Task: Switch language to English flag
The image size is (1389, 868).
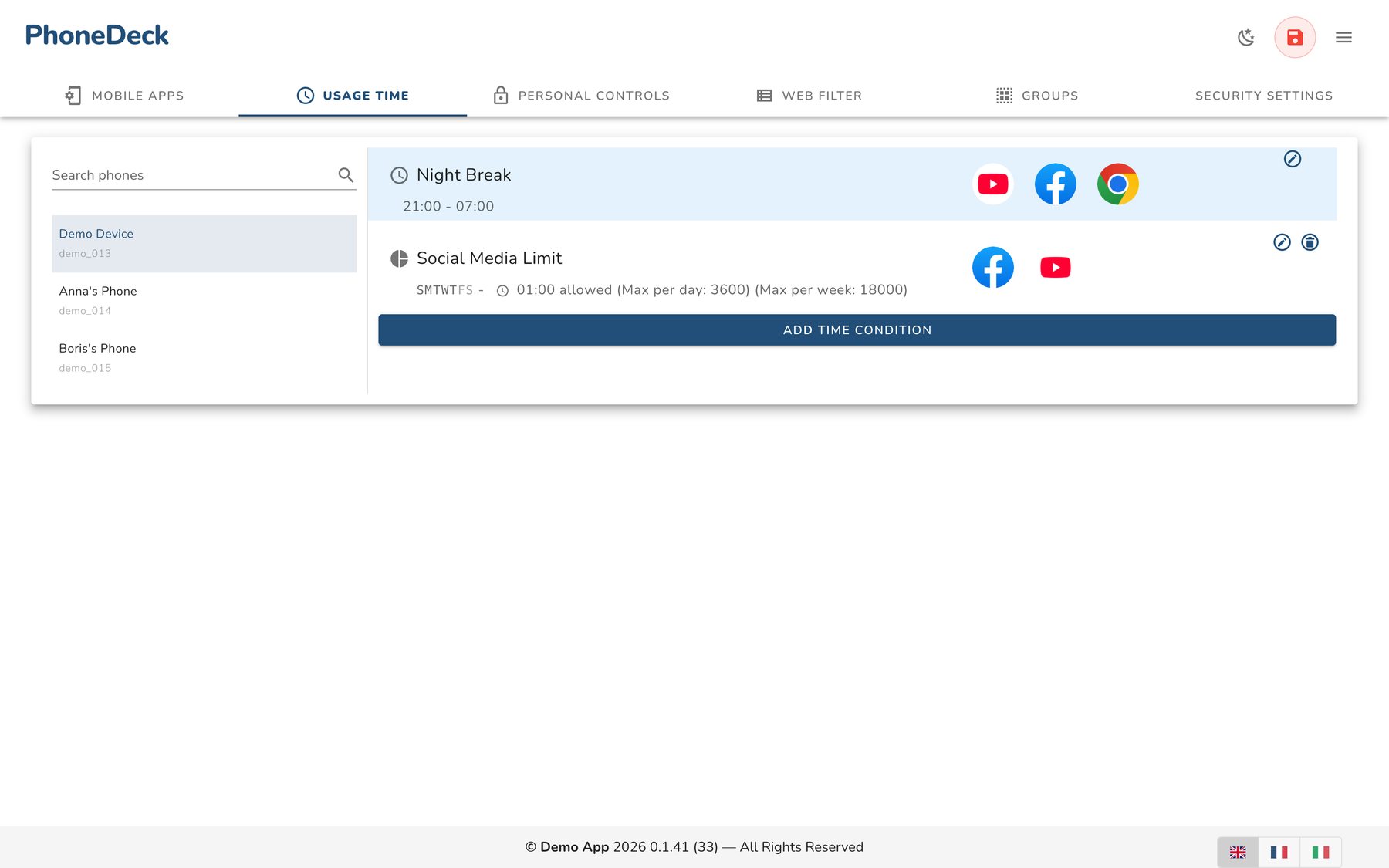Action: [x=1238, y=853]
